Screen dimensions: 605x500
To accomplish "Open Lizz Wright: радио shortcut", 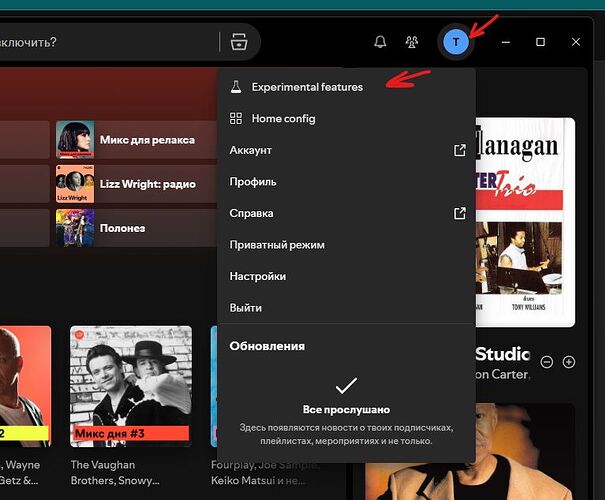I will [x=137, y=184].
